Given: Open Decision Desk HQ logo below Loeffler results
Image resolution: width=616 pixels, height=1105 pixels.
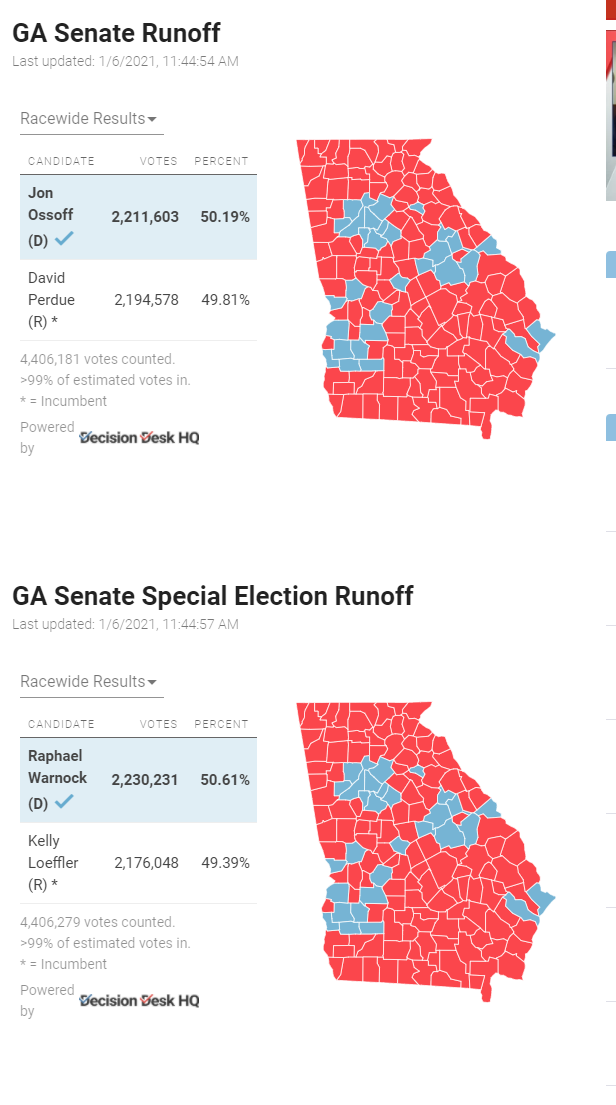Looking at the screenshot, I should click(139, 1000).
